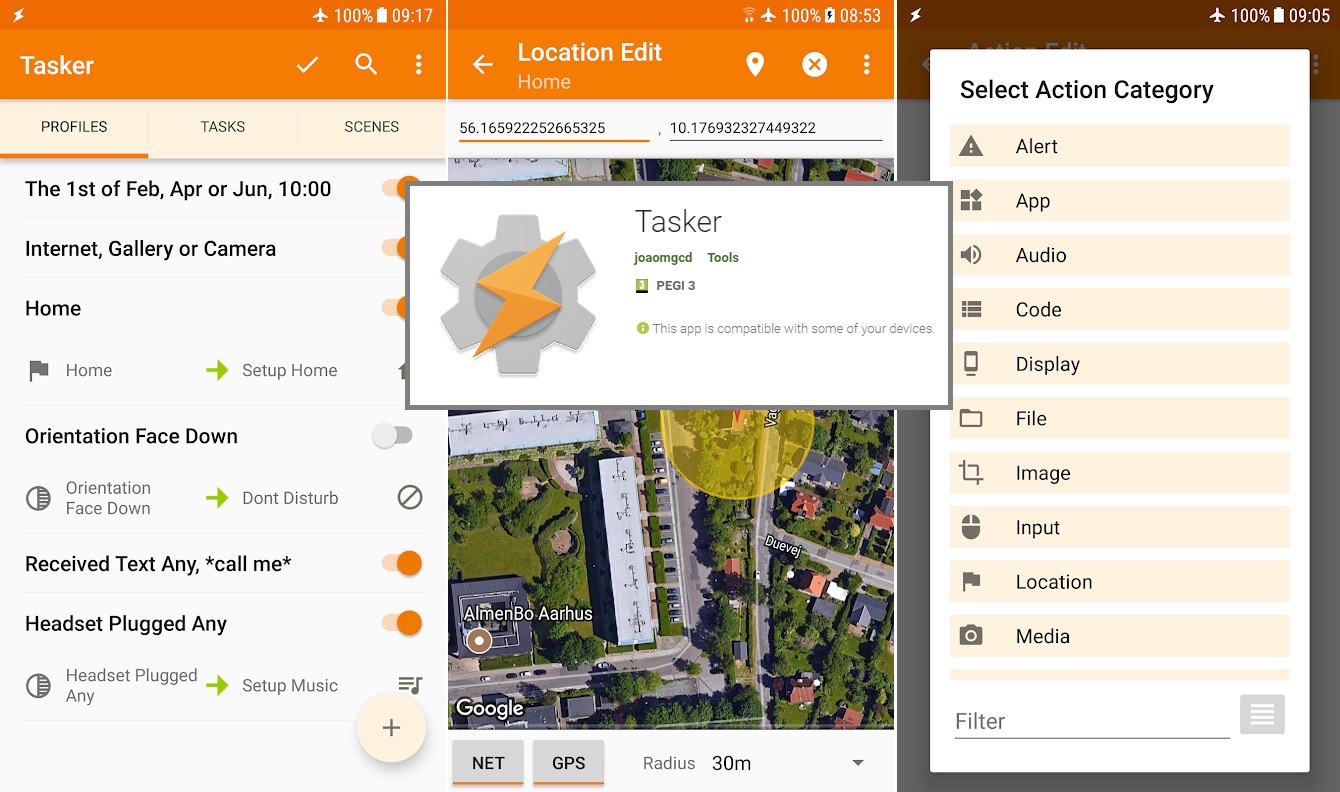Image resolution: width=1340 pixels, height=792 pixels.
Task: Turn off the Headset Plugged Any profile
Action: pyautogui.click(x=402, y=622)
